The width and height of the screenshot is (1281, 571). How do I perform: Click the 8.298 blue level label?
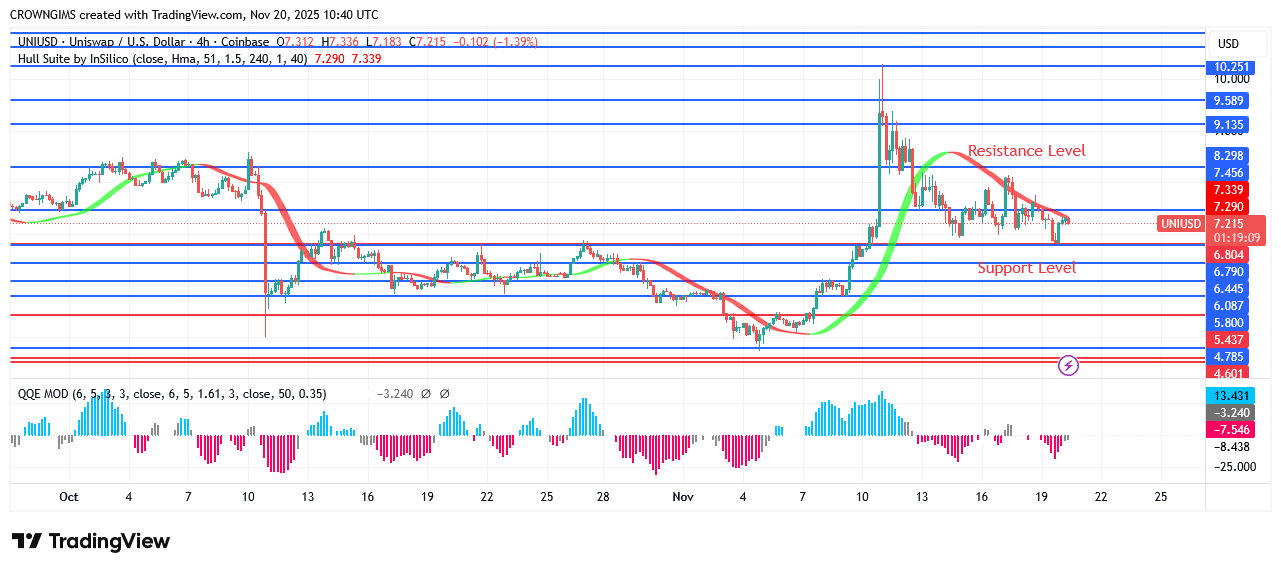(x=1229, y=156)
